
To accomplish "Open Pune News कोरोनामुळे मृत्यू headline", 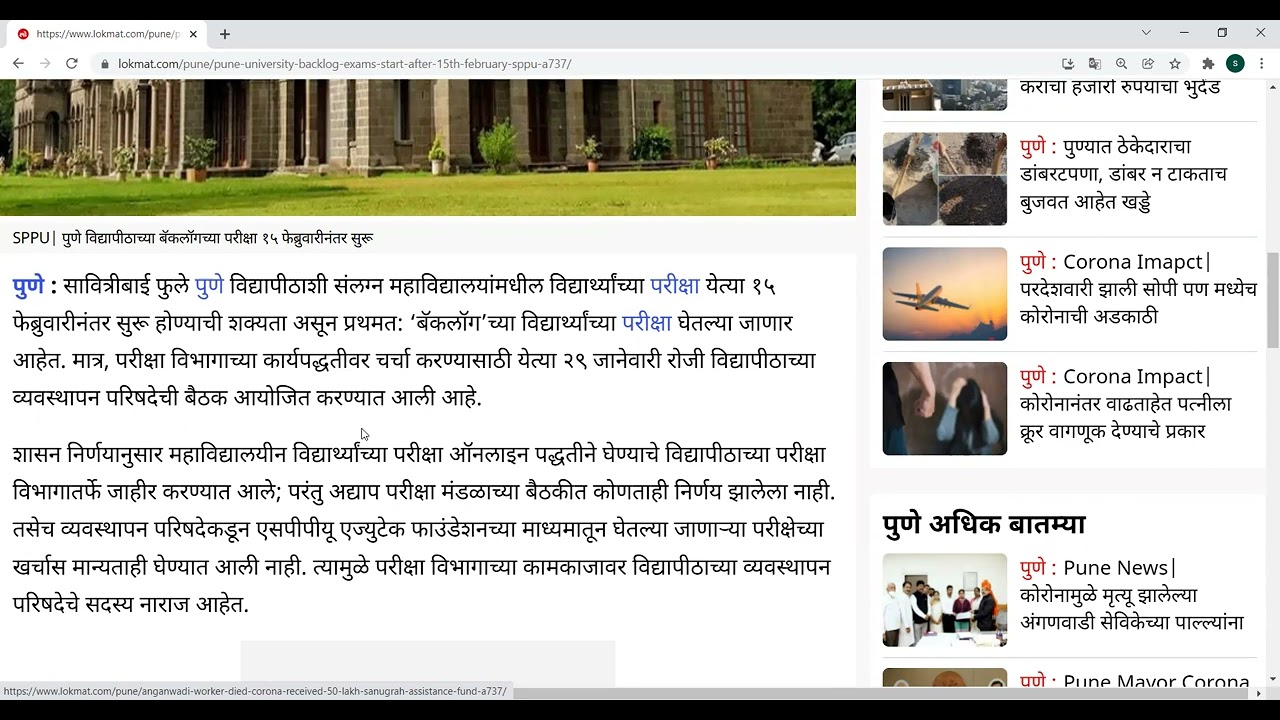I will click(x=1132, y=595).
